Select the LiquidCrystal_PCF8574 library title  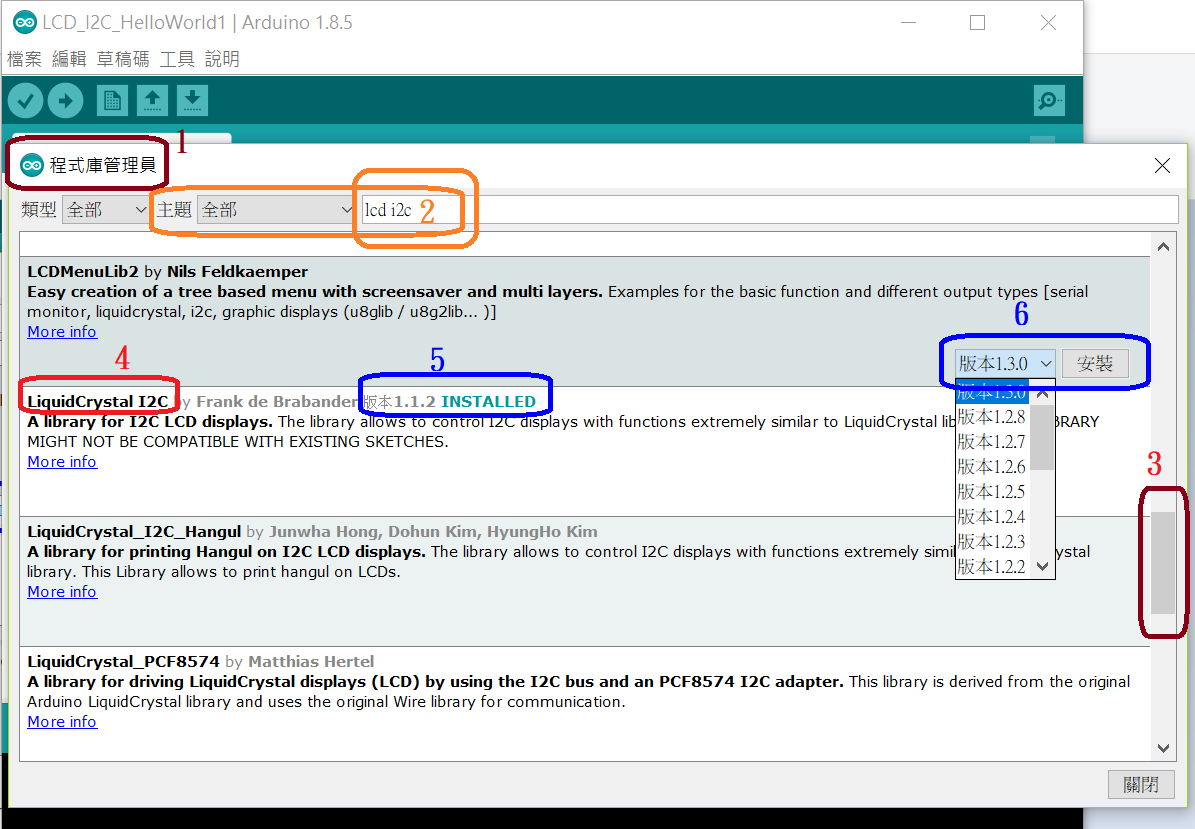[x=123, y=661]
